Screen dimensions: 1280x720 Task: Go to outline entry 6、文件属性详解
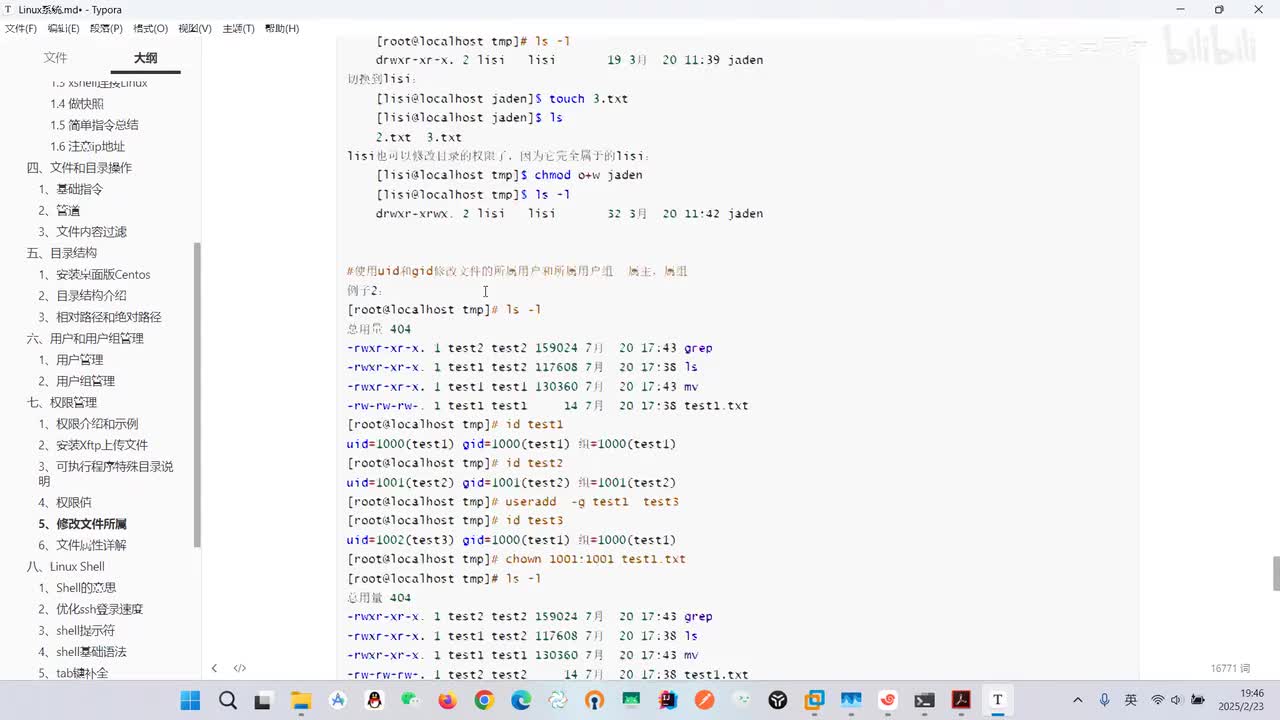tap(83, 545)
